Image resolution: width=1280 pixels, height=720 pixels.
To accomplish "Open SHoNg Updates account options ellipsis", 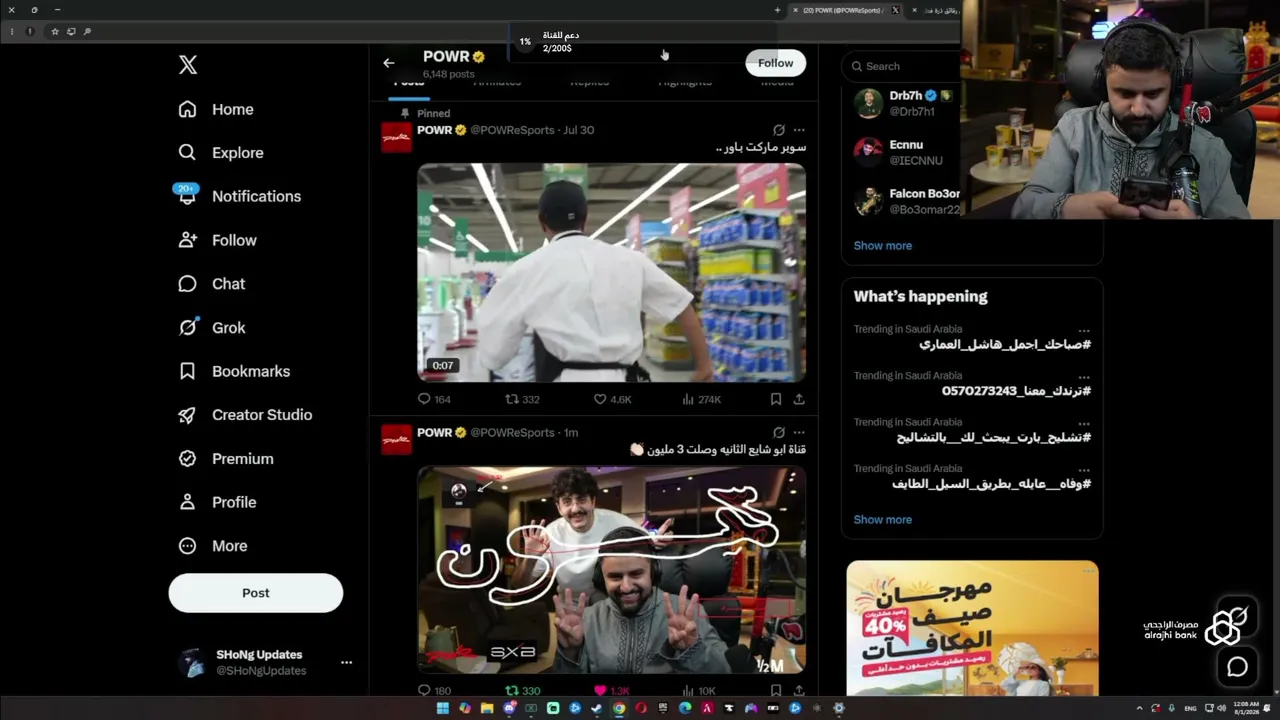I will pyautogui.click(x=346, y=662).
